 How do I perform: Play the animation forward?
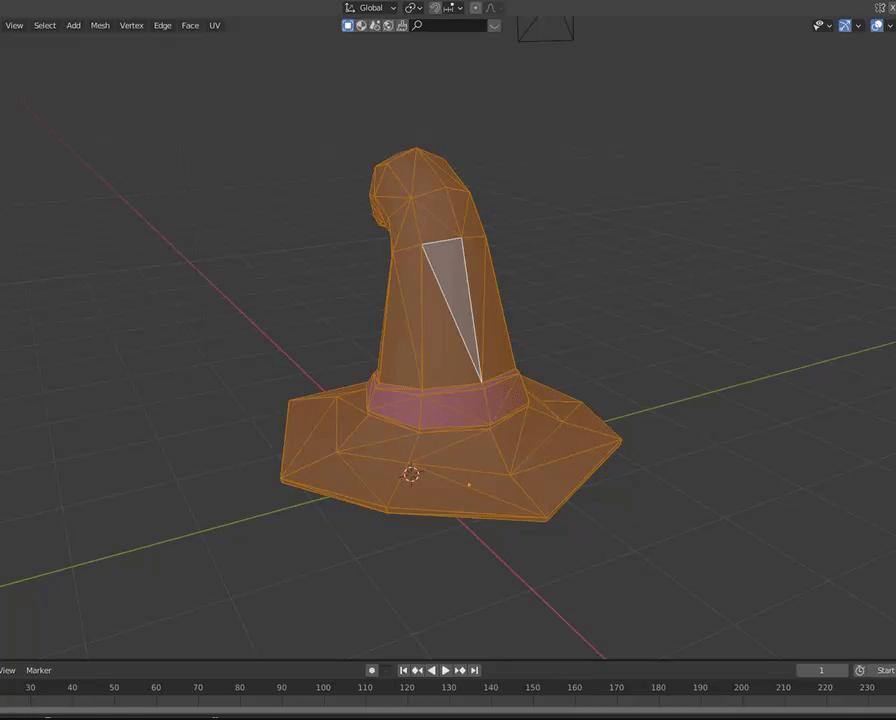(x=446, y=670)
